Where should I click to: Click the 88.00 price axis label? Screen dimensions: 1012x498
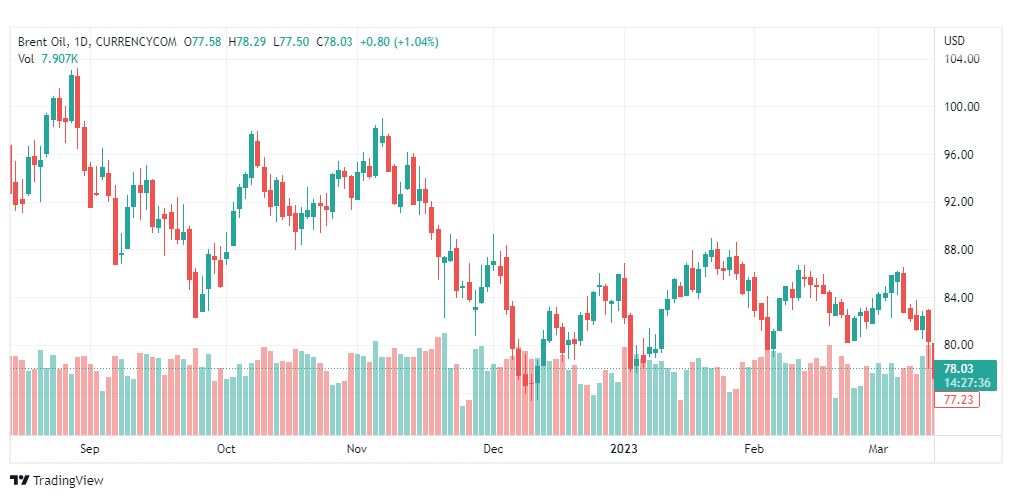point(960,250)
